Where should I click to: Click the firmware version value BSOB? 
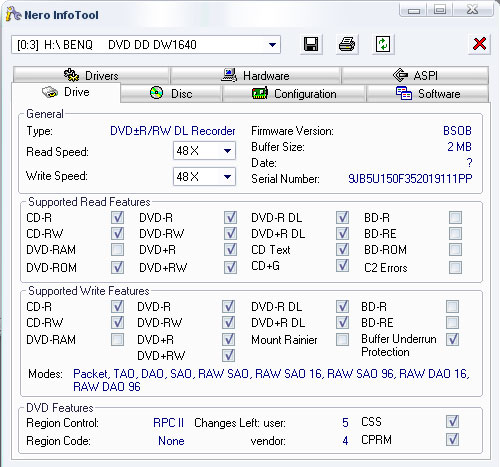[x=457, y=131]
